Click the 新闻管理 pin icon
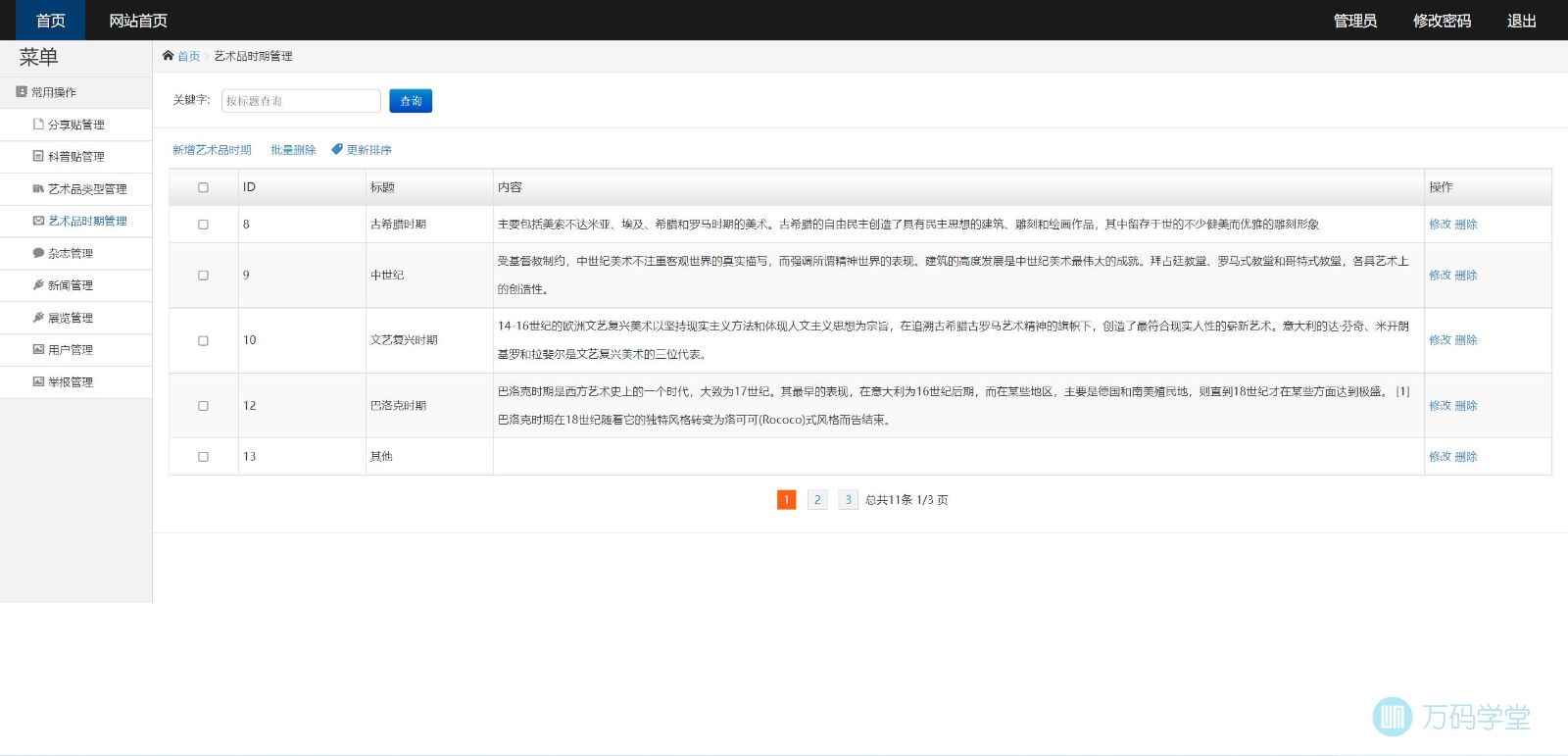Viewport: 1568px width, 756px height. point(38,285)
